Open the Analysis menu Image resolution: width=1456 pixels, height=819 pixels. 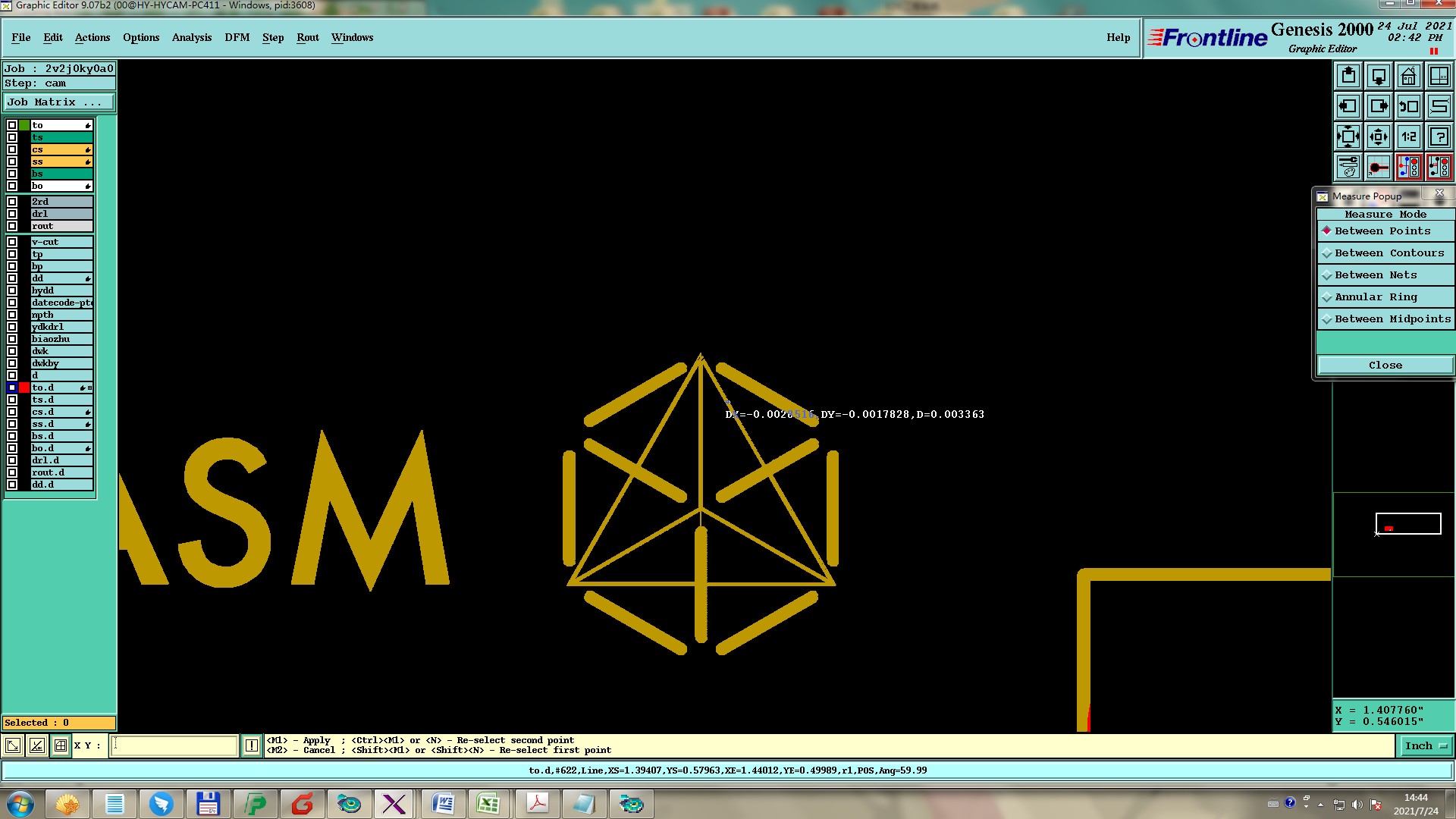[191, 37]
